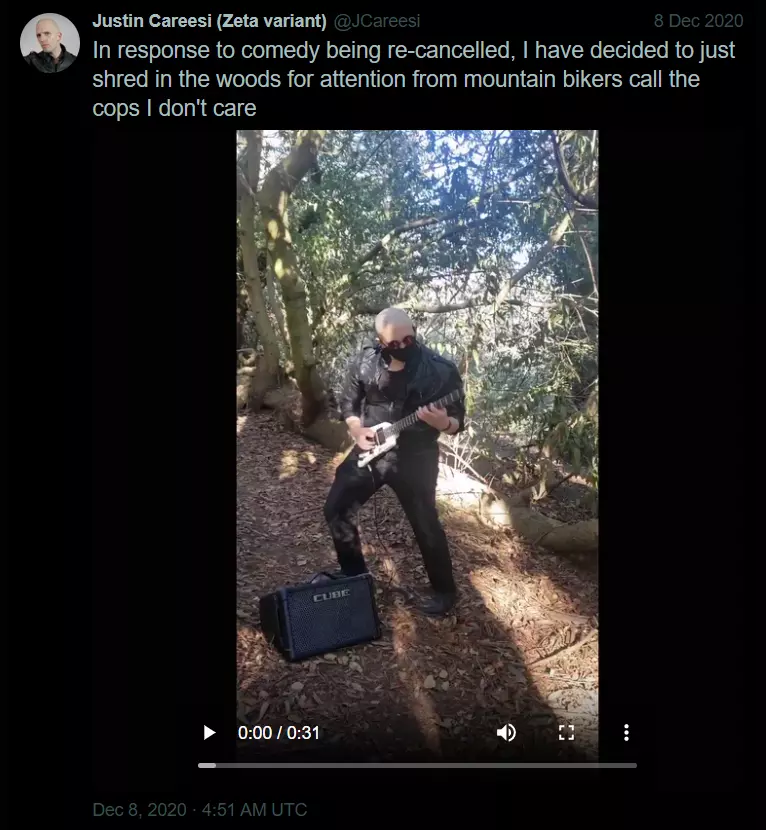
Task: Click the tweet text about comedy being re-cancelled
Action: click(413, 79)
